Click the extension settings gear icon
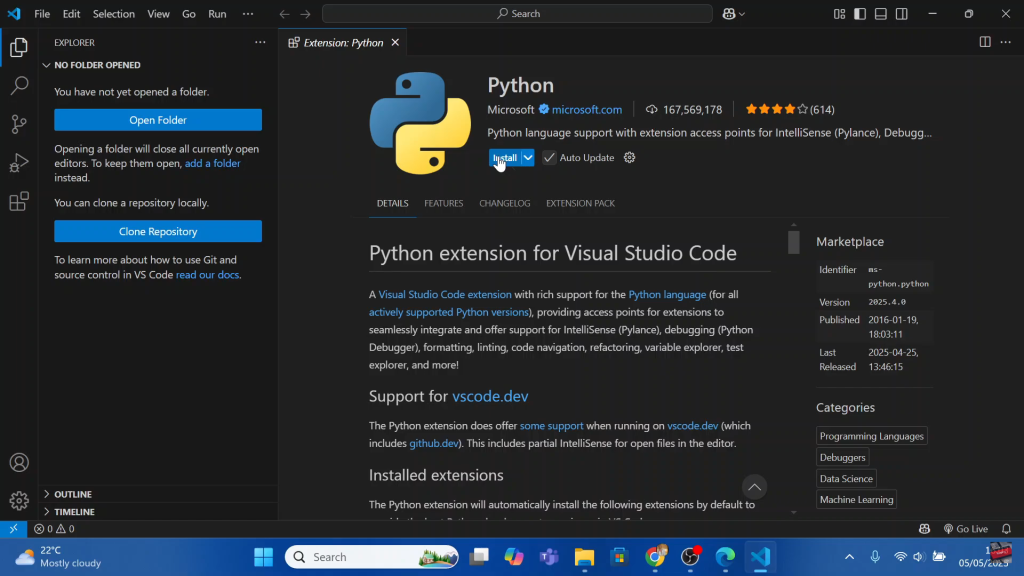Image resolution: width=1024 pixels, height=576 pixels. click(630, 157)
